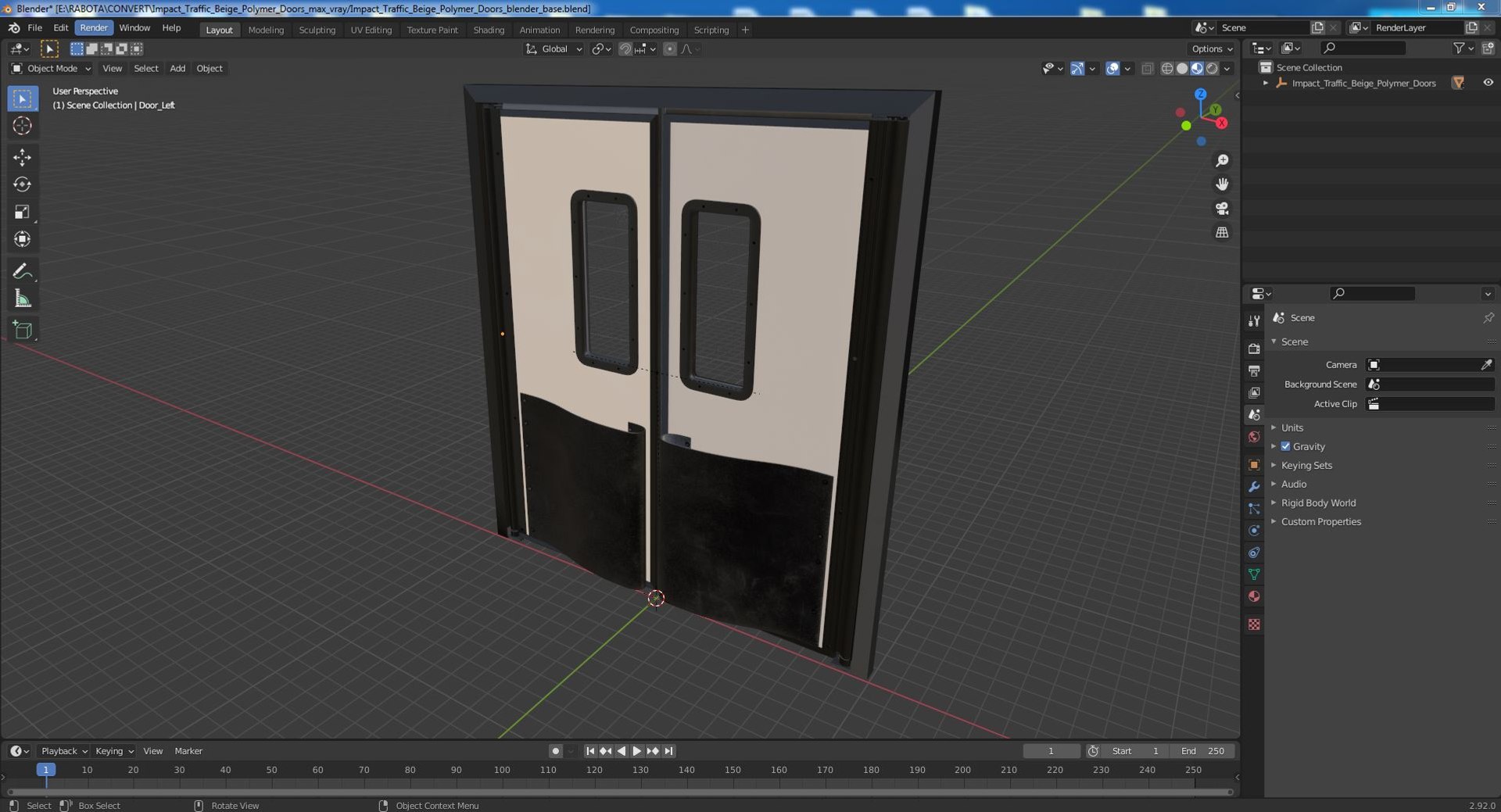Toggle snapping magnet icon
The image size is (1501, 812).
click(x=625, y=48)
